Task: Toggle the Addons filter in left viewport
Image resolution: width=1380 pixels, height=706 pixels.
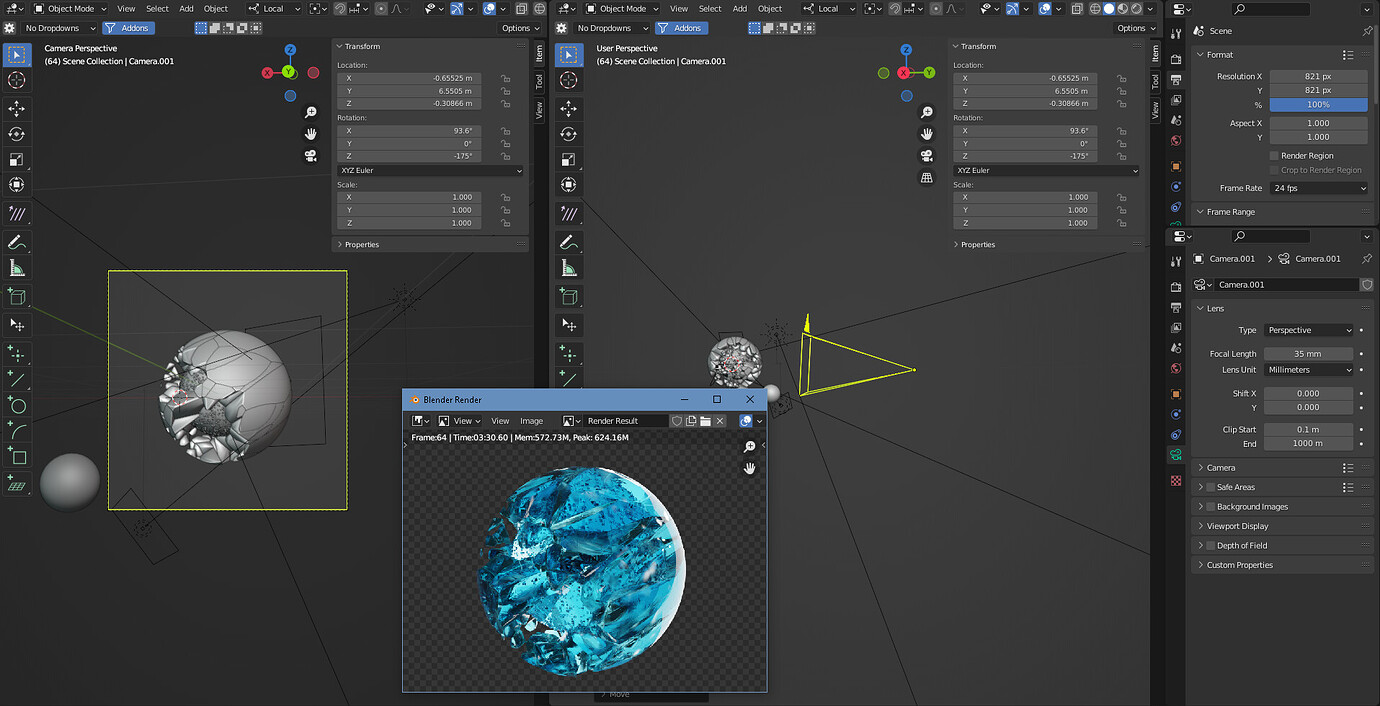Action: (128, 28)
